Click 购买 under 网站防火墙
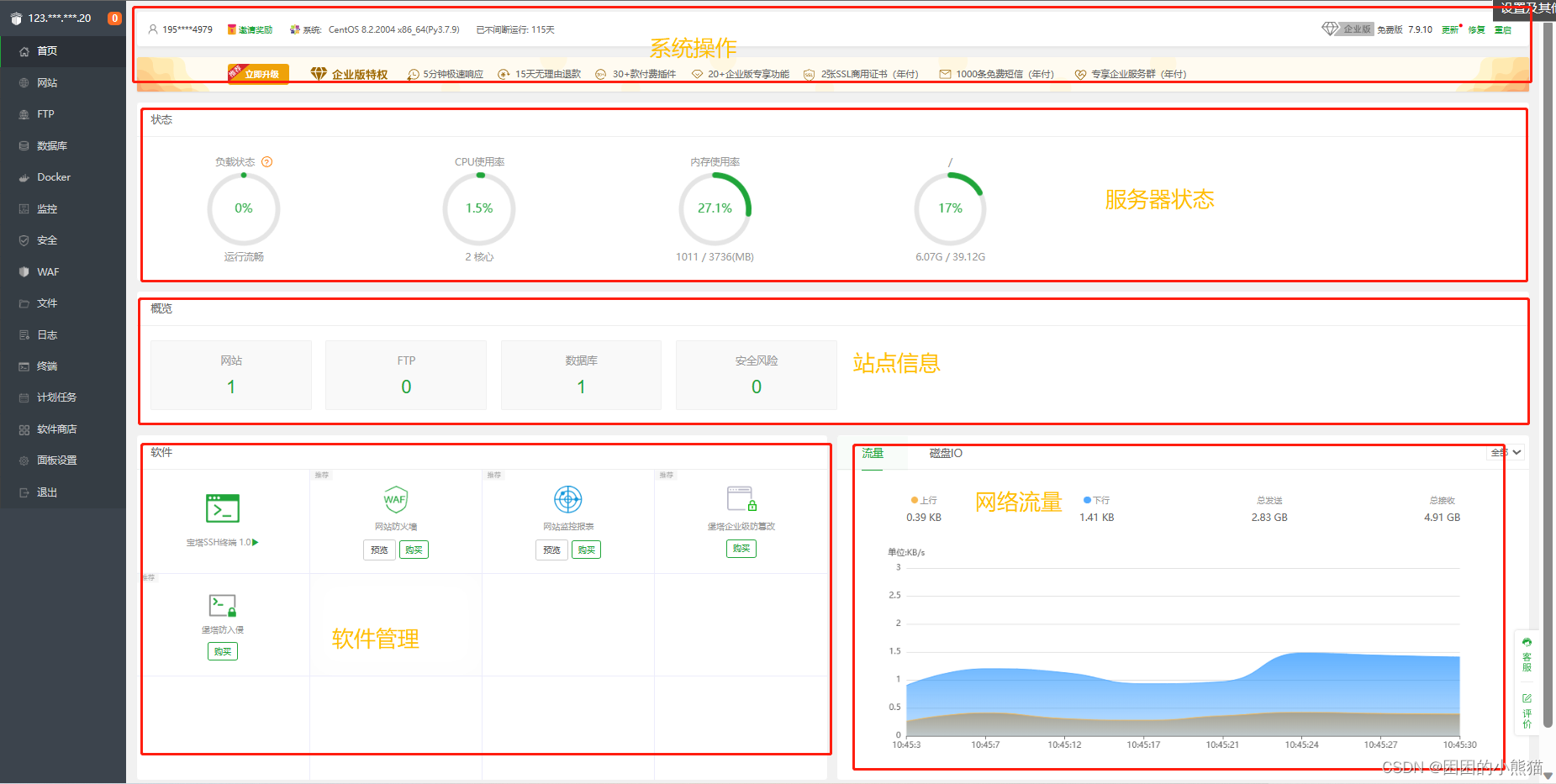This screenshot has height=784, width=1556. 414,550
